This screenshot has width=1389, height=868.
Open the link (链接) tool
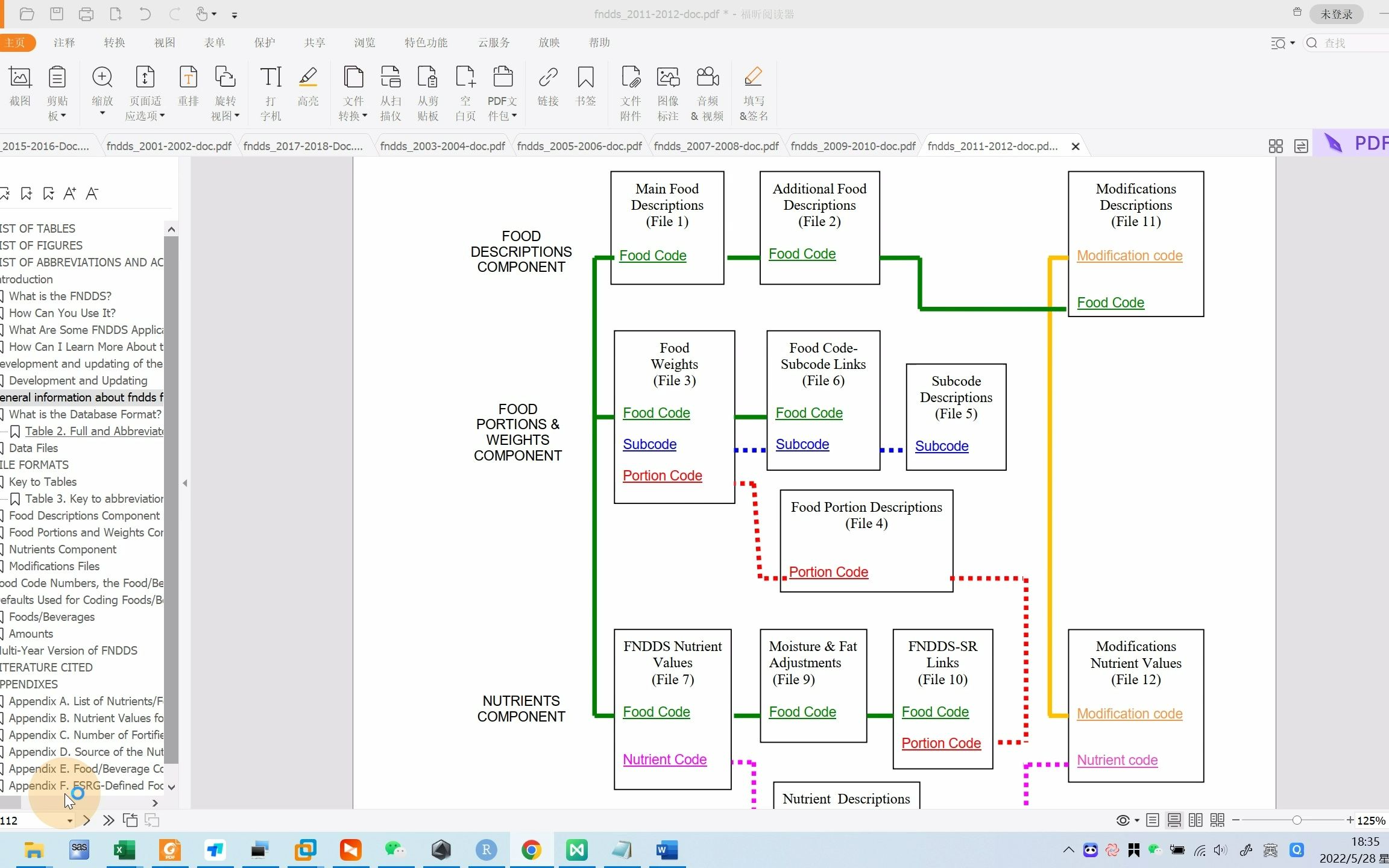coord(548,77)
